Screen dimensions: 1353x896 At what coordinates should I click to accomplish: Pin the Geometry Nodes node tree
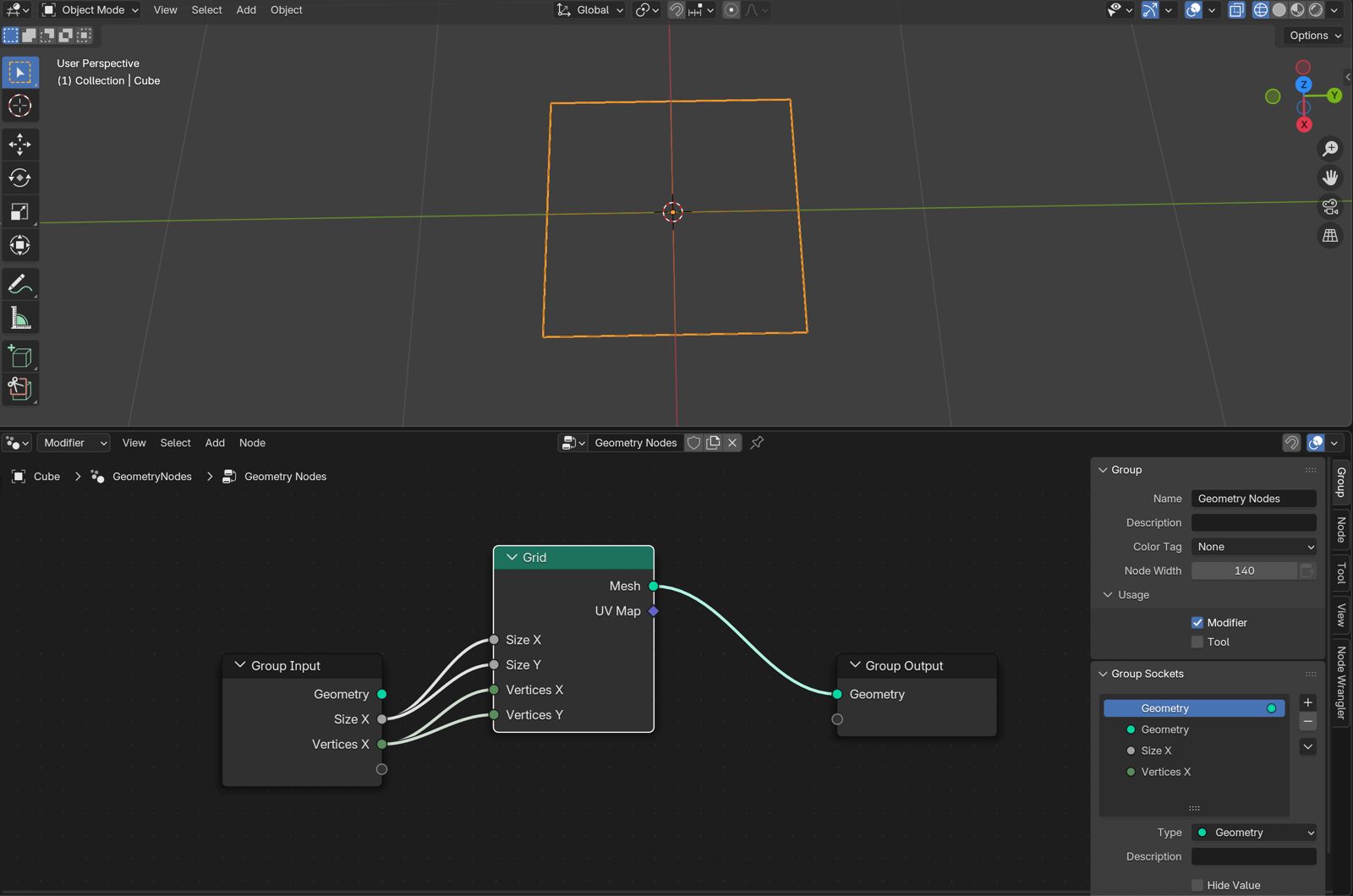pos(757,443)
